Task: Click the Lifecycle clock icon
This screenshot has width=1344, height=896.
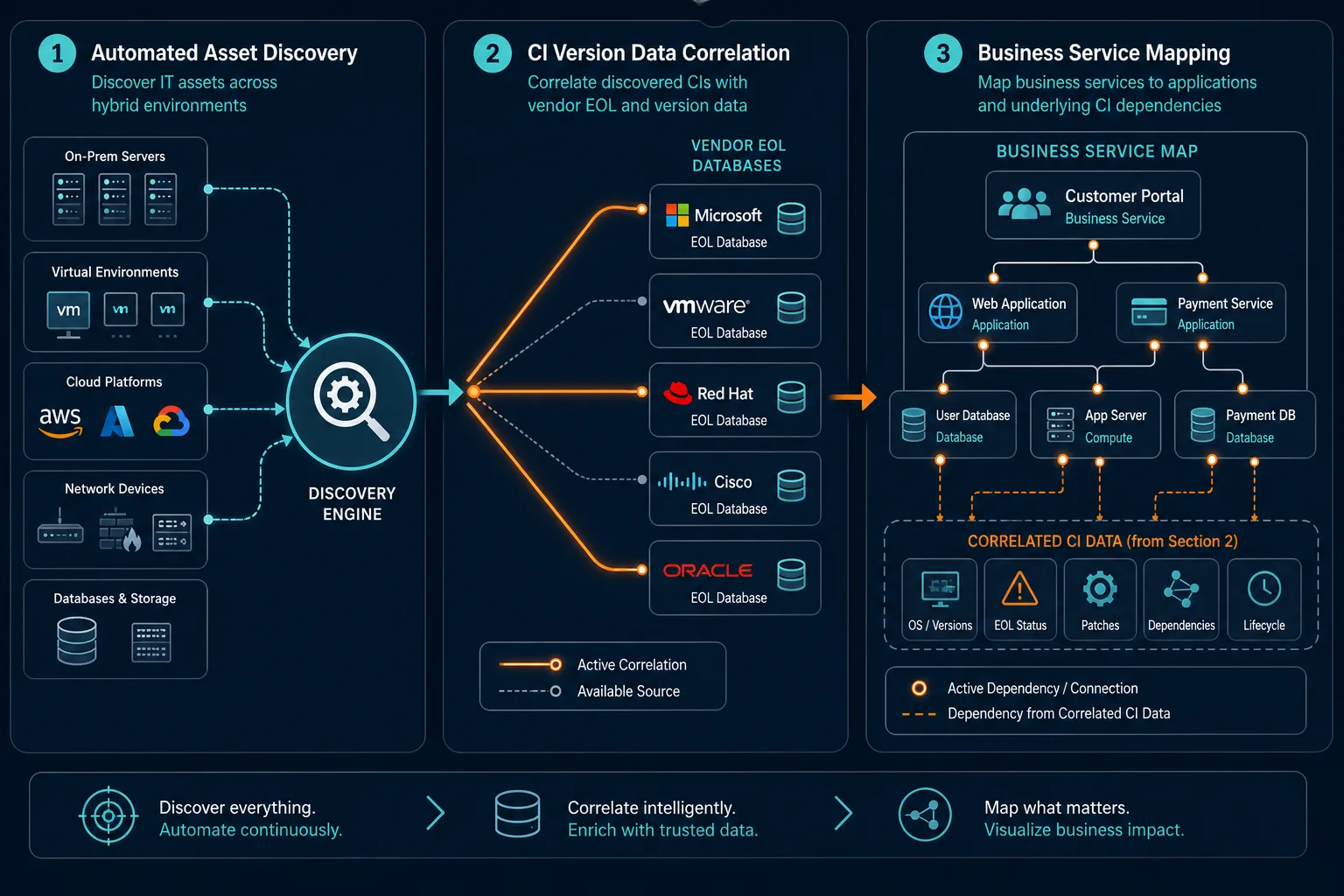Action: tap(1264, 589)
